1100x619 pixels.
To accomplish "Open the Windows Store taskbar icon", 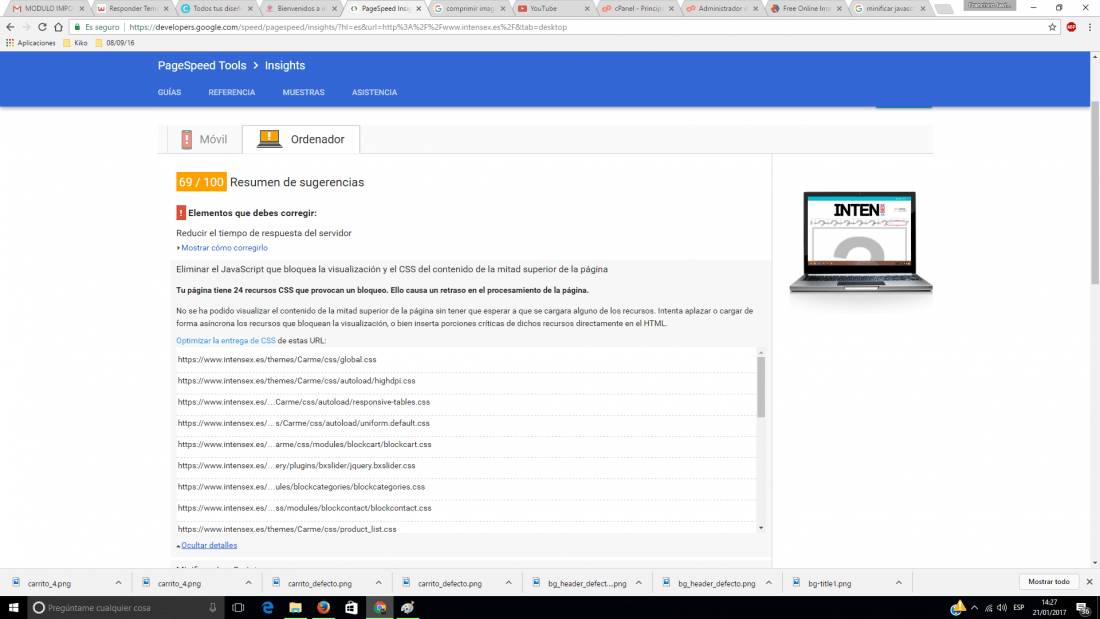I will pos(351,607).
